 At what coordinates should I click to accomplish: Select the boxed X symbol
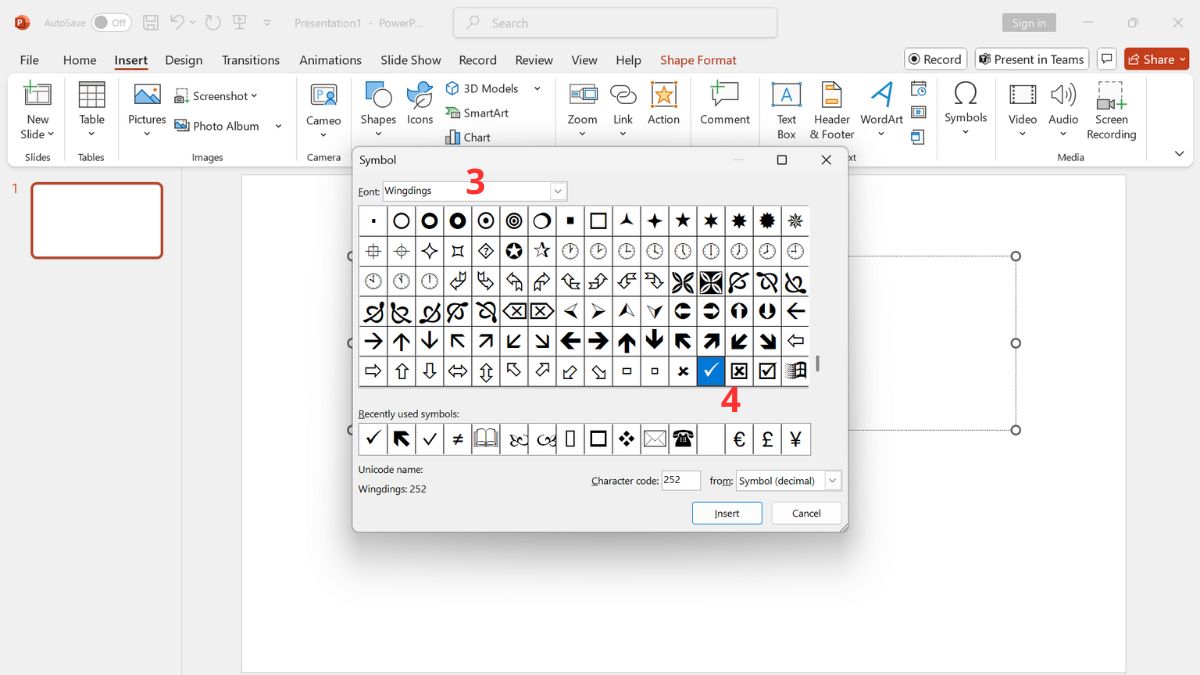point(739,371)
